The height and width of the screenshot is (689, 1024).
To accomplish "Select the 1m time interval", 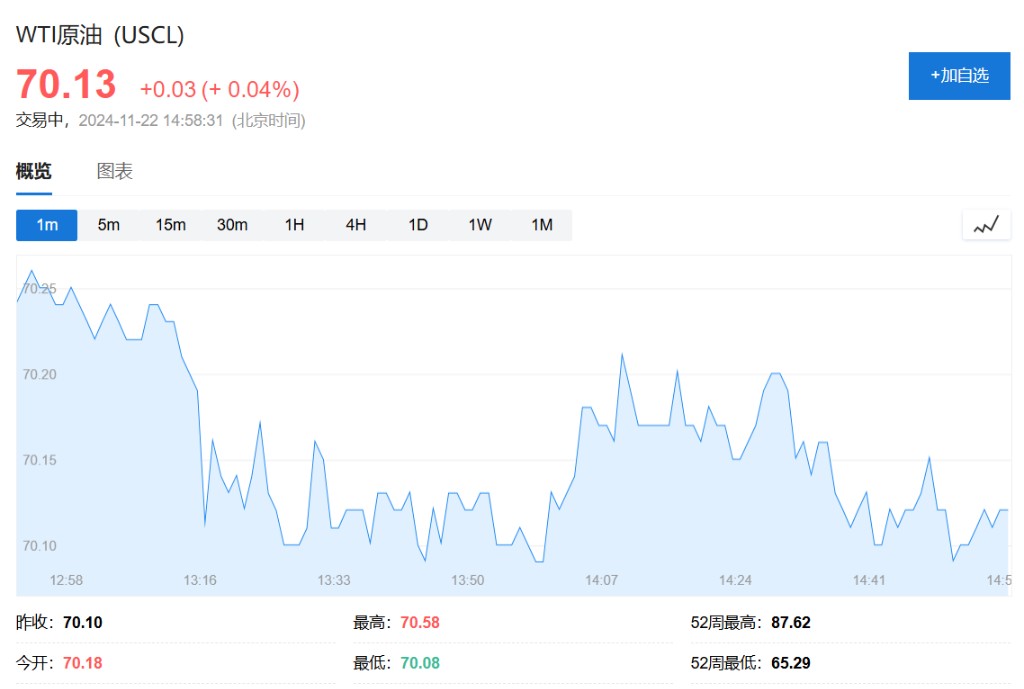I will 46,225.
